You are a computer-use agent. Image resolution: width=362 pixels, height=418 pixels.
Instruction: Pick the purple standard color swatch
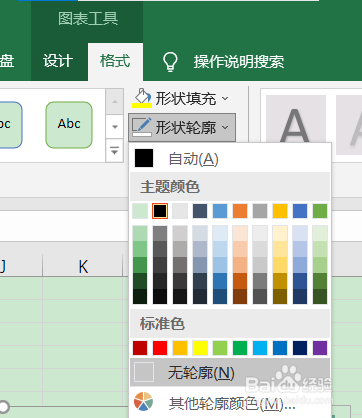pyautogui.click(x=320, y=348)
